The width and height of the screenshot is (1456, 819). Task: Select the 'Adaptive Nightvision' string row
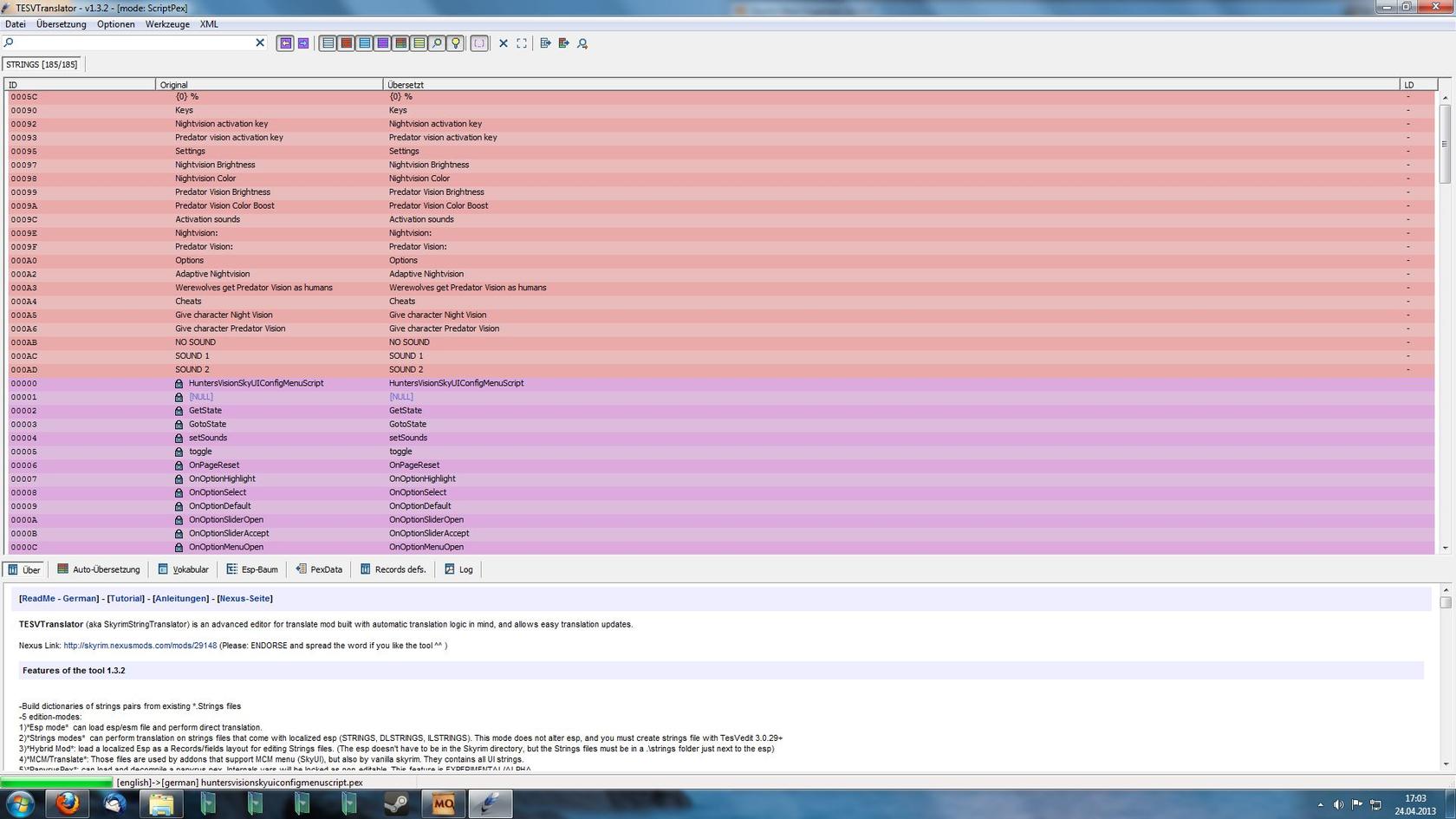(212, 274)
